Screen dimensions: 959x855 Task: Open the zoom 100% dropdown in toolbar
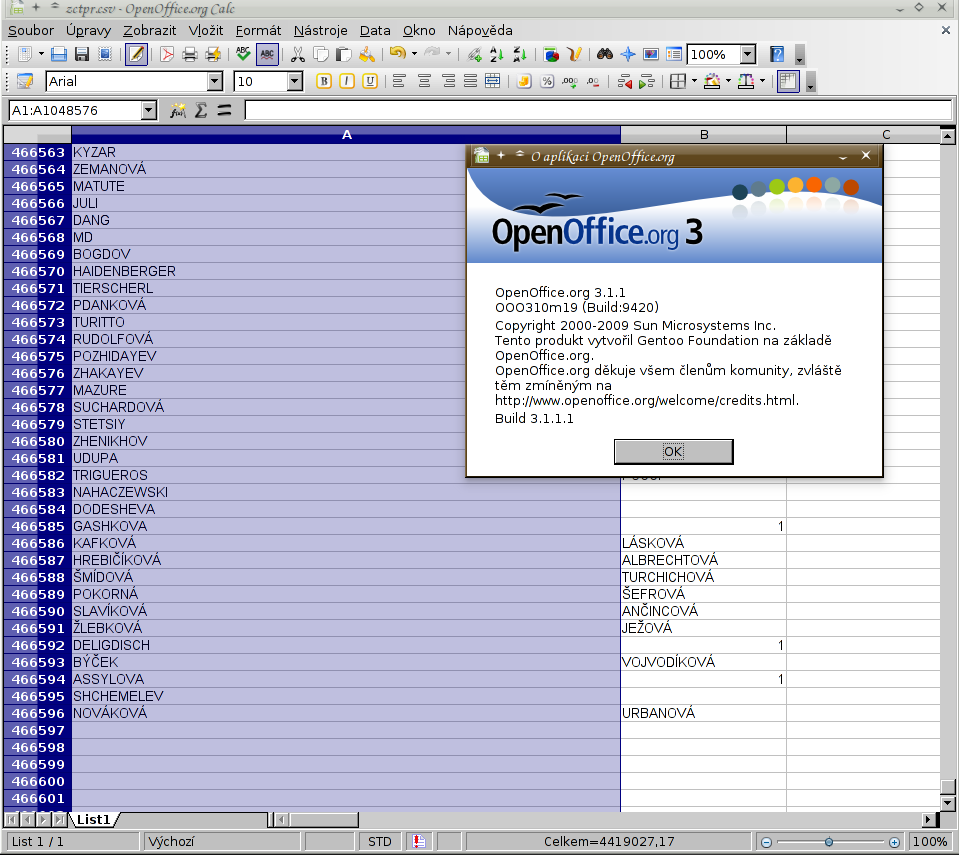coord(748,54)
